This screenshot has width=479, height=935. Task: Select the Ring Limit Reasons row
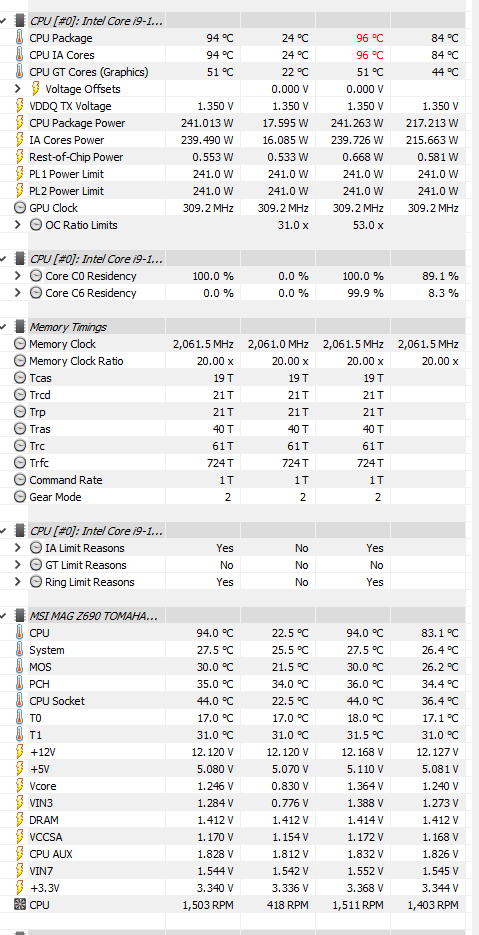[x=239, y=582]
